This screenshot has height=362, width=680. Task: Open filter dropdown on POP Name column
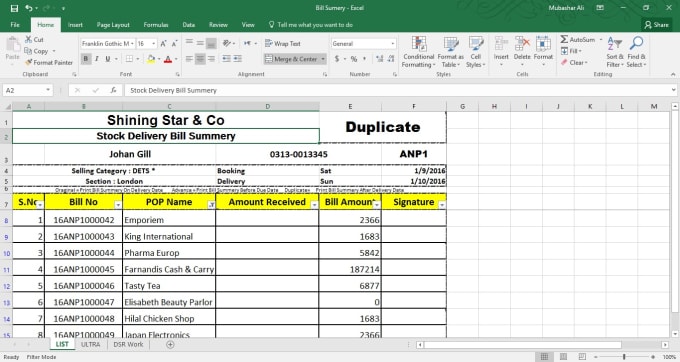pos(211,205)
